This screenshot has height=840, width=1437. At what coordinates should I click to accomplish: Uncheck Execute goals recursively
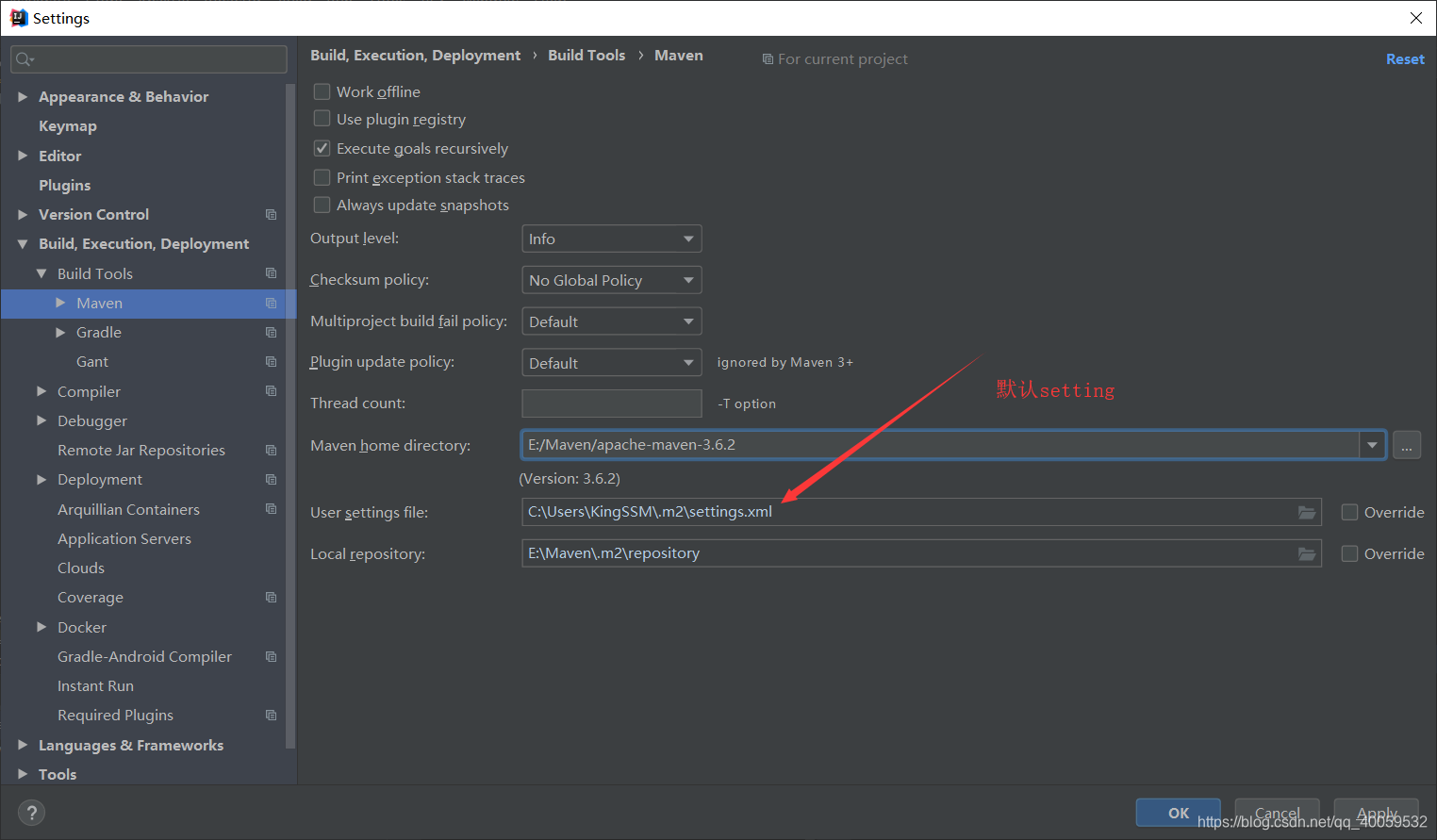pyautogui.click(x=322, y=148)
